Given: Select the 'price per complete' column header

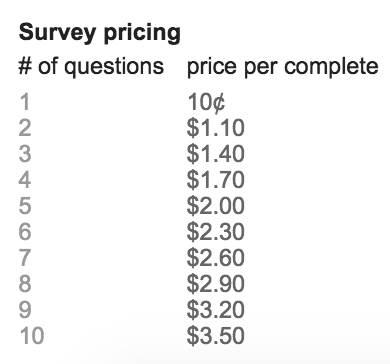Looking at the screenshot, I should [x=283, y=67].
